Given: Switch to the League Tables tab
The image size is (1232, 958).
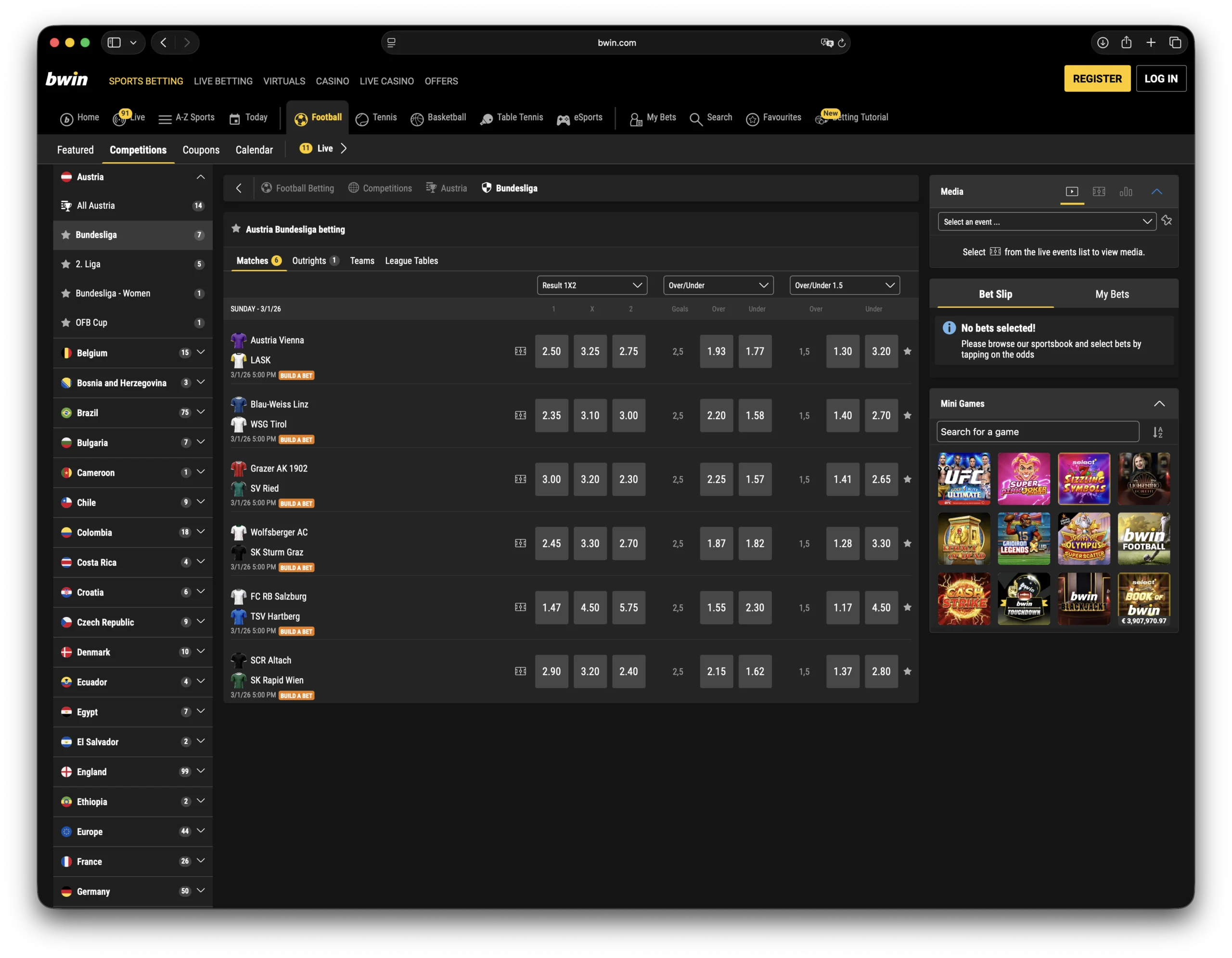Looking at the screenshot, I should [411, 260].
